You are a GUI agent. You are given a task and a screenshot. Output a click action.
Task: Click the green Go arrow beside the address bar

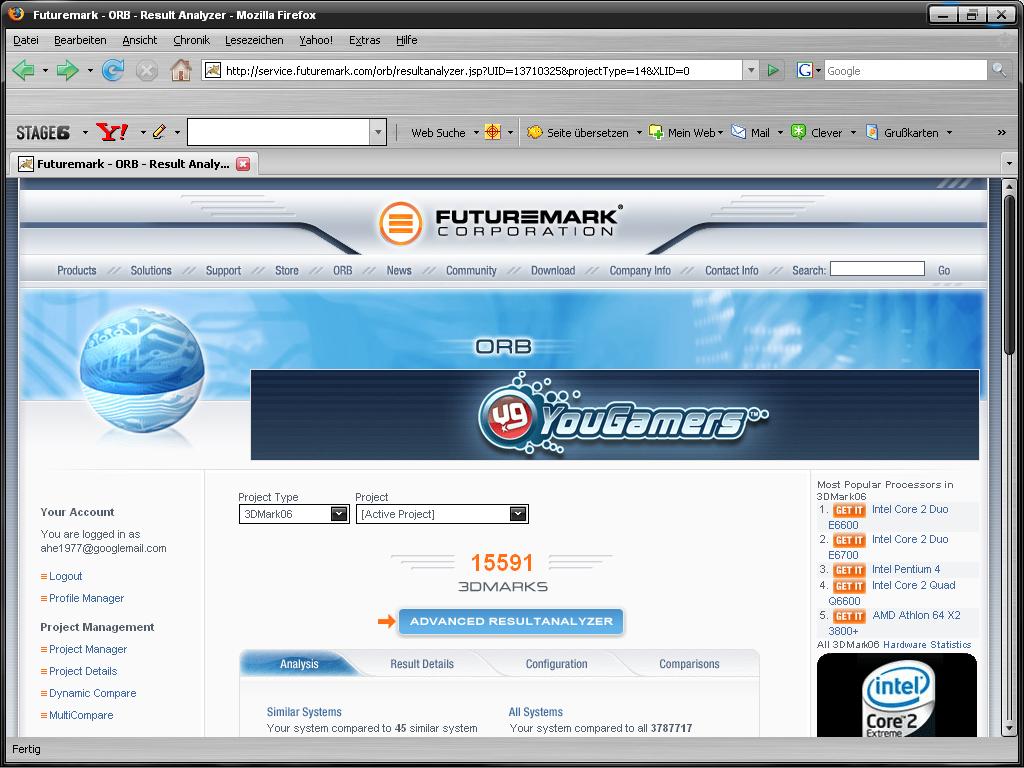pyautogui.click(x=773, y=70)
